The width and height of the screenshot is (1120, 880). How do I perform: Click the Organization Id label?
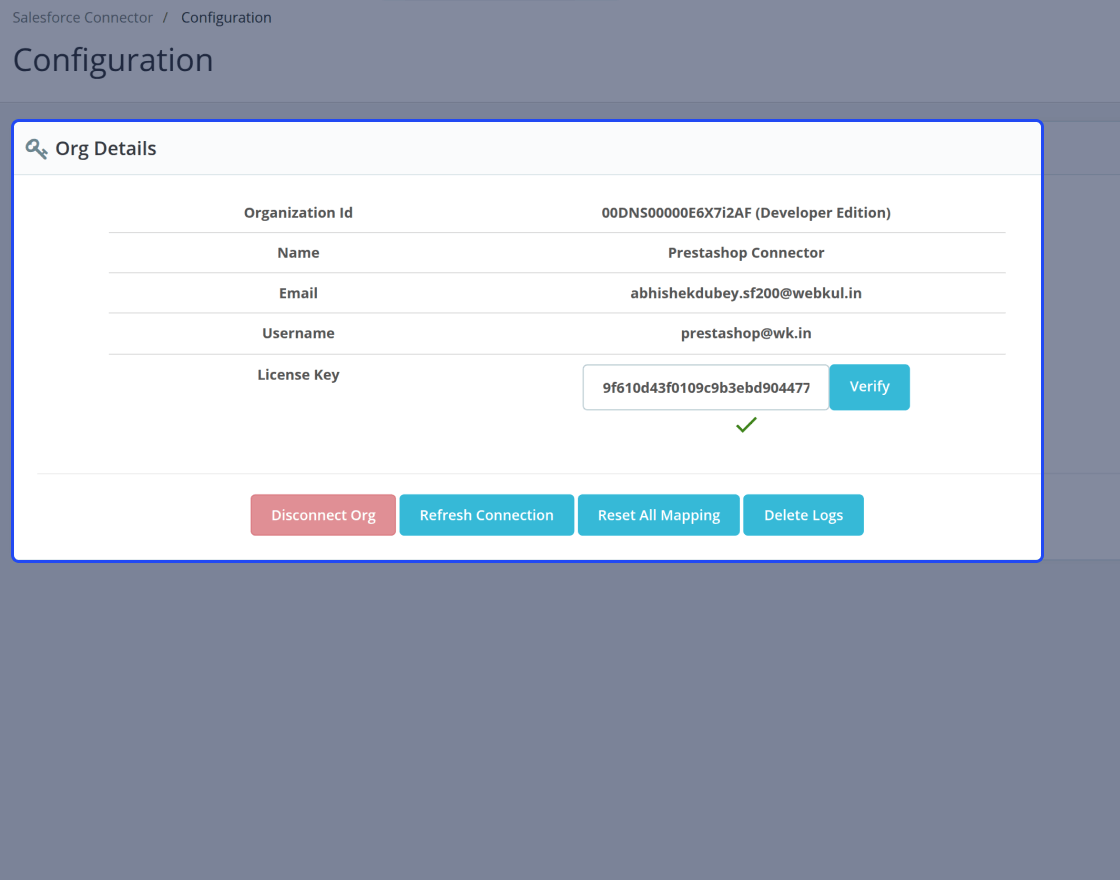point(298,213)
